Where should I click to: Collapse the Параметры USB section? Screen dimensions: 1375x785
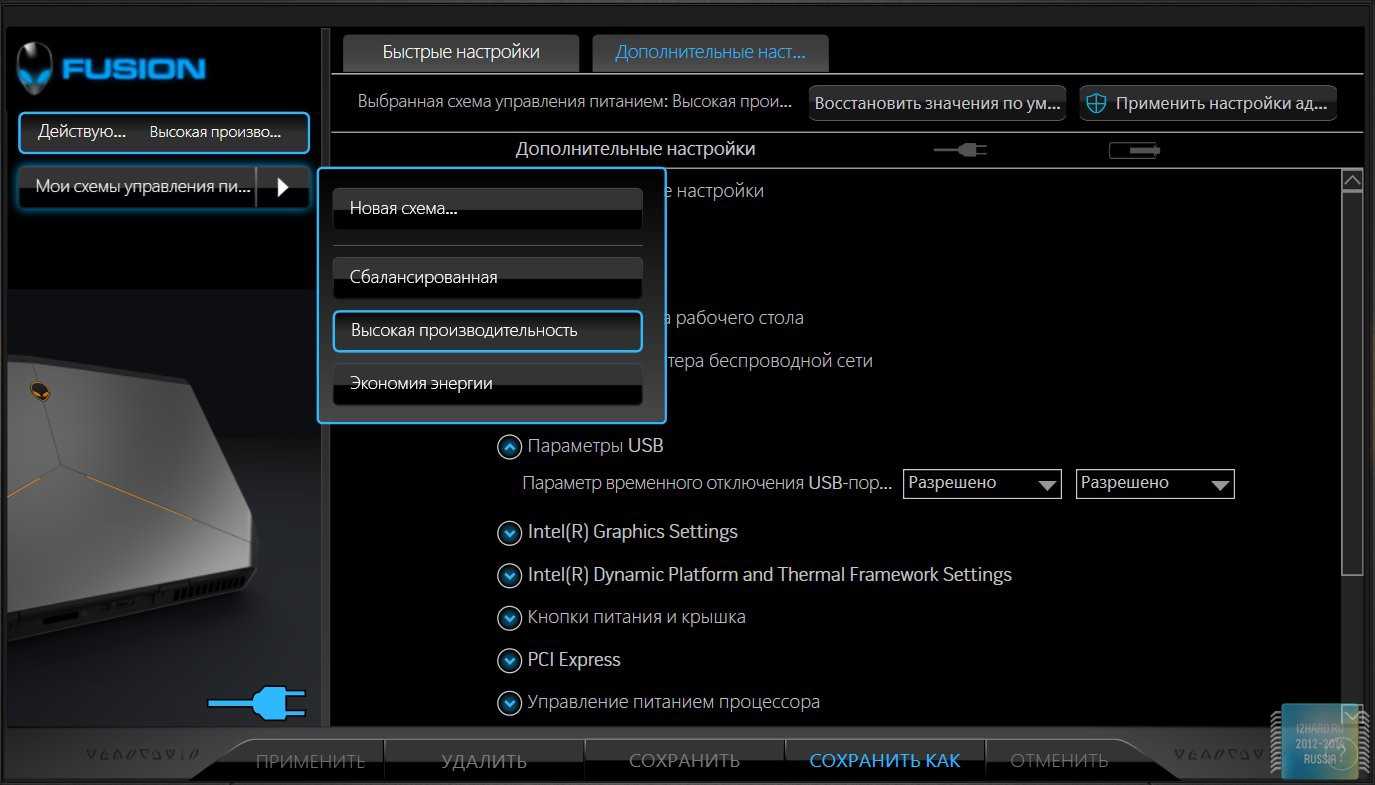coord(509,446)
